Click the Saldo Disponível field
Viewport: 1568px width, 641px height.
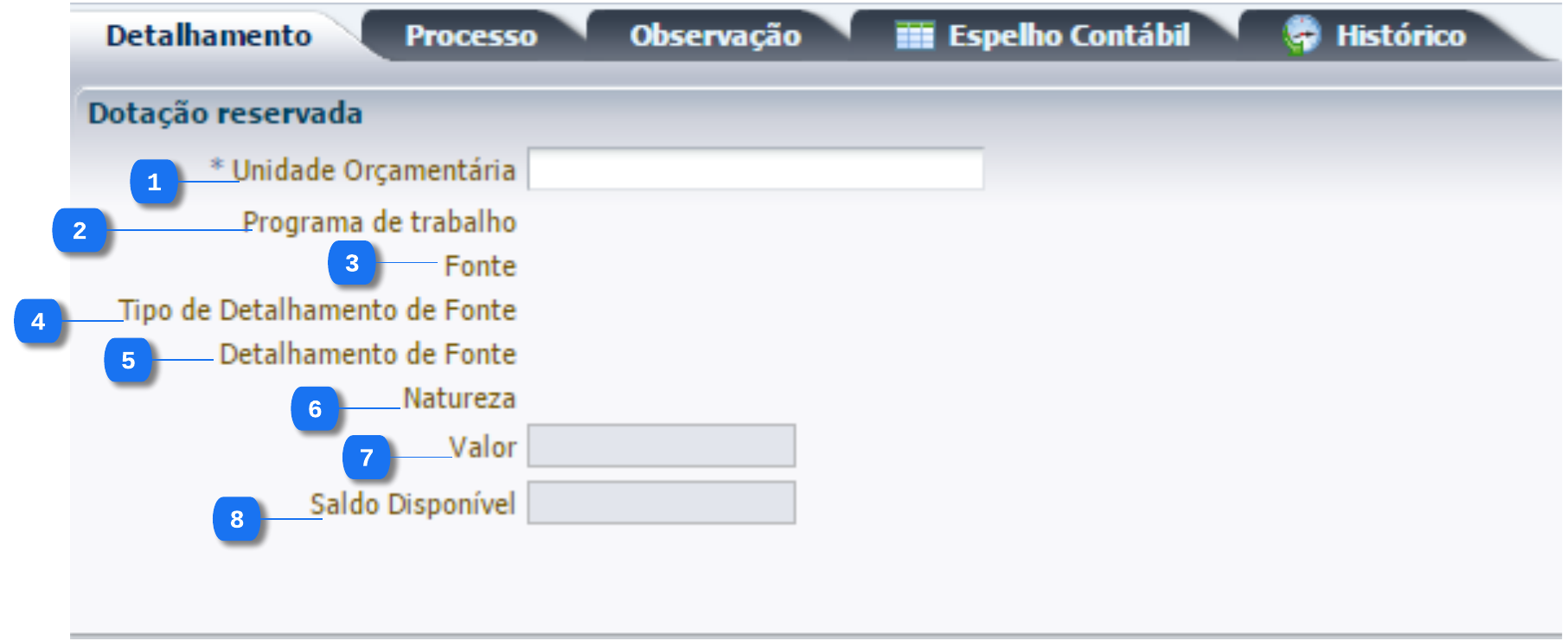click(661, 503)
